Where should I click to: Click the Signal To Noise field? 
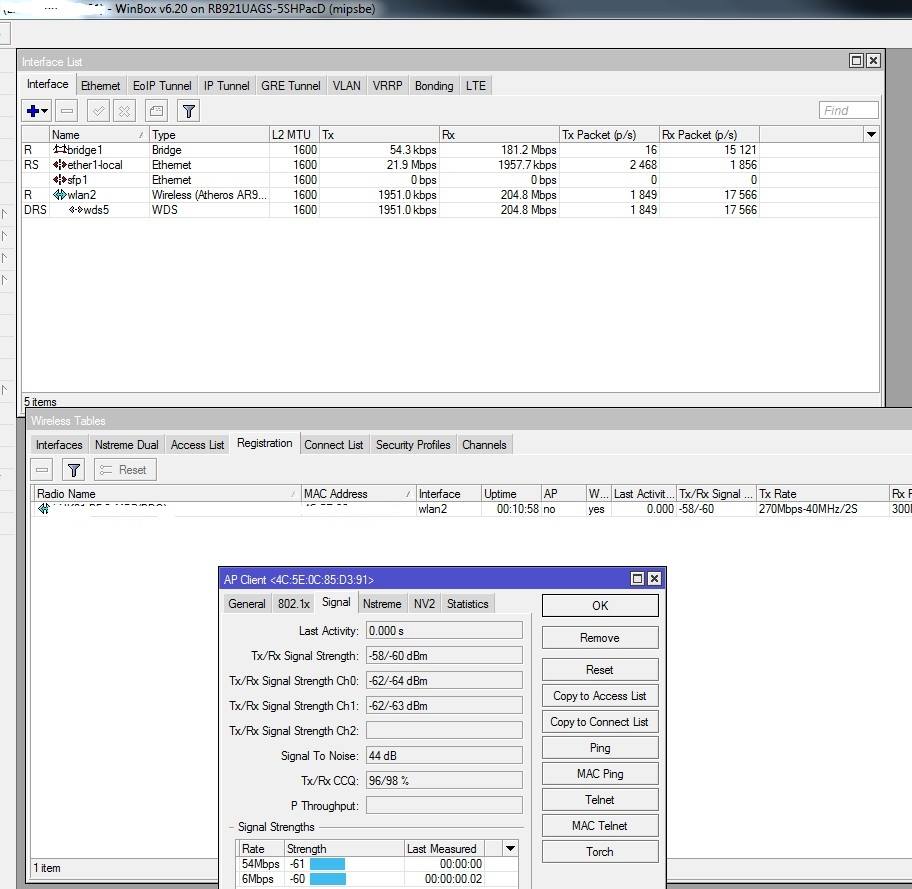click(x=444, y=755)
